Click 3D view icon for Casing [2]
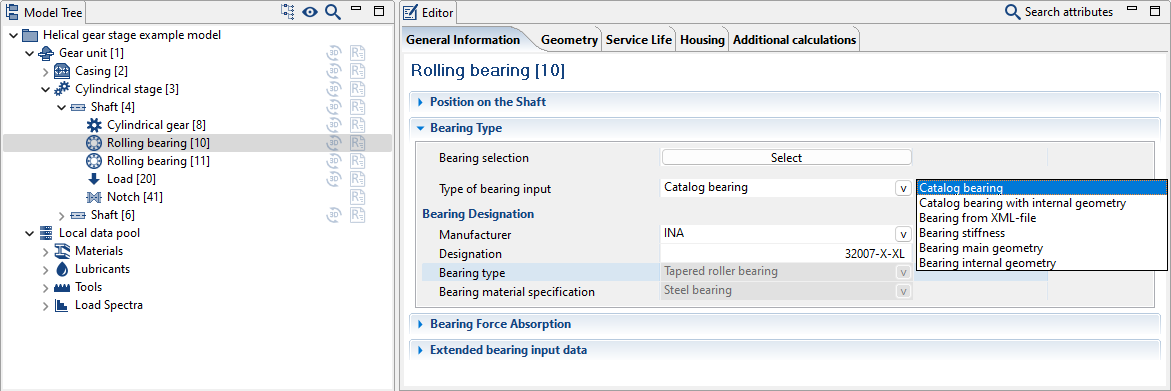1171x391 pixels. pos(334,71)
